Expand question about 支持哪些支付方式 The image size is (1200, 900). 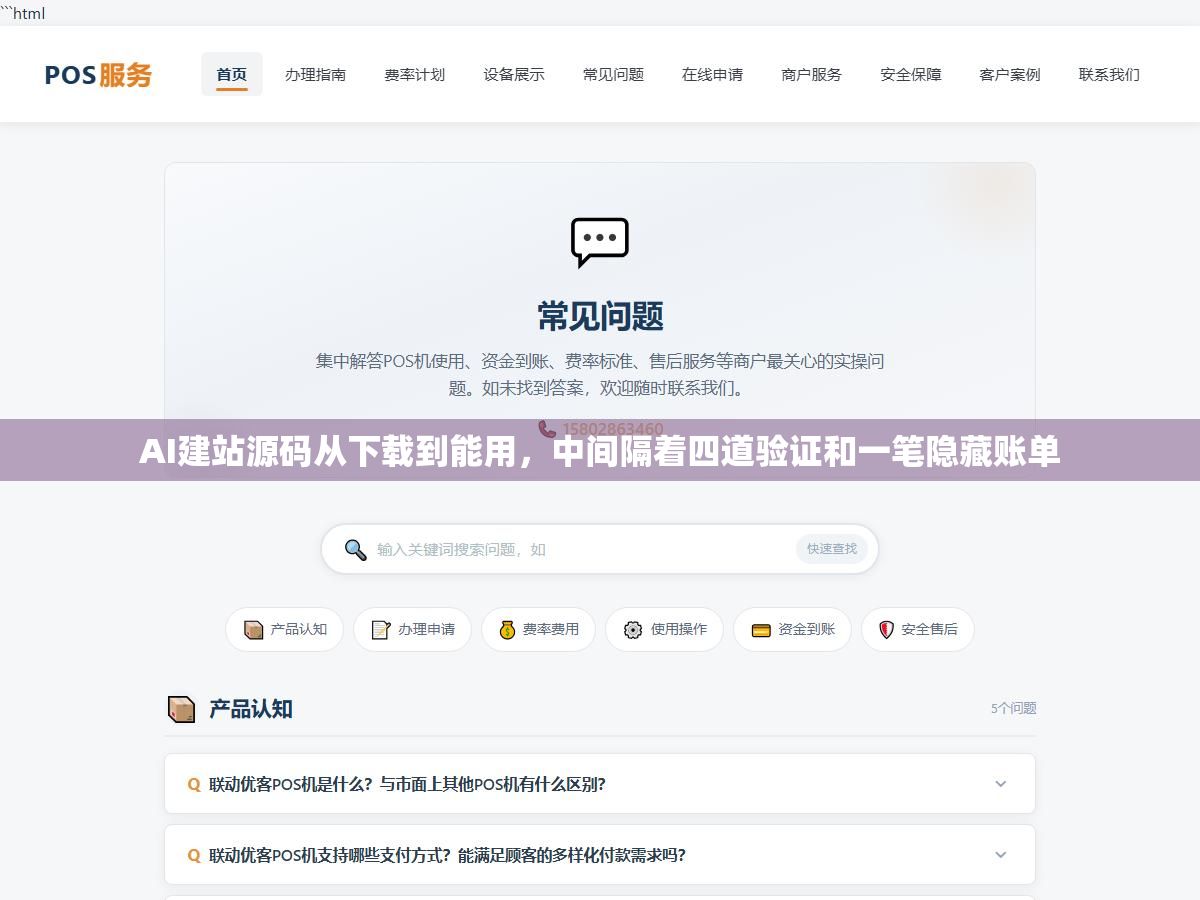pos(600,855)
